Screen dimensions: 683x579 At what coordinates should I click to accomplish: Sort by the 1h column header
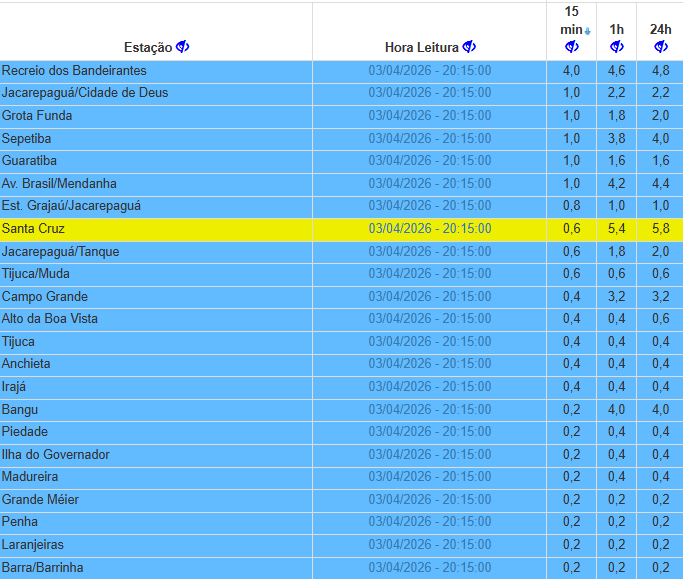(x=616, y=30)
